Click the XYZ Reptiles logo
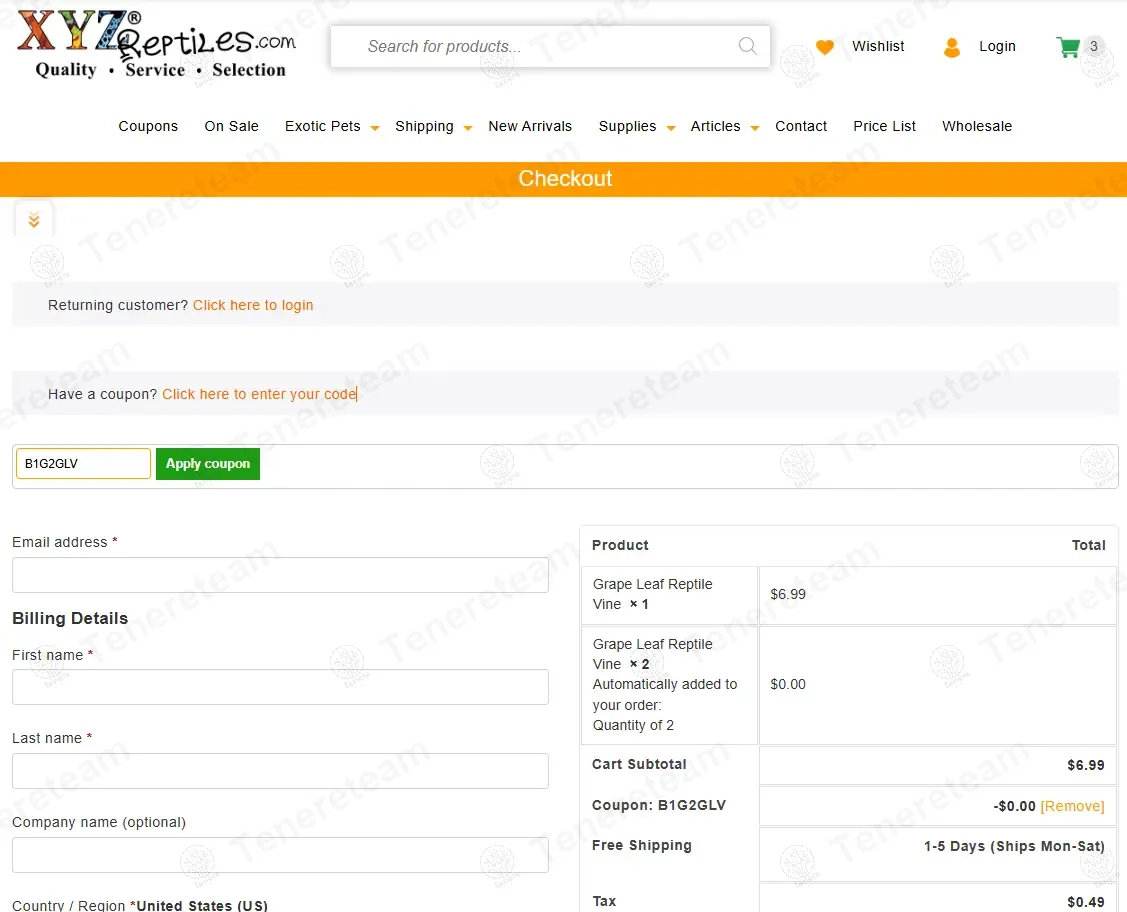This screenshot has height=912, width=1127. tap(155, 45)
